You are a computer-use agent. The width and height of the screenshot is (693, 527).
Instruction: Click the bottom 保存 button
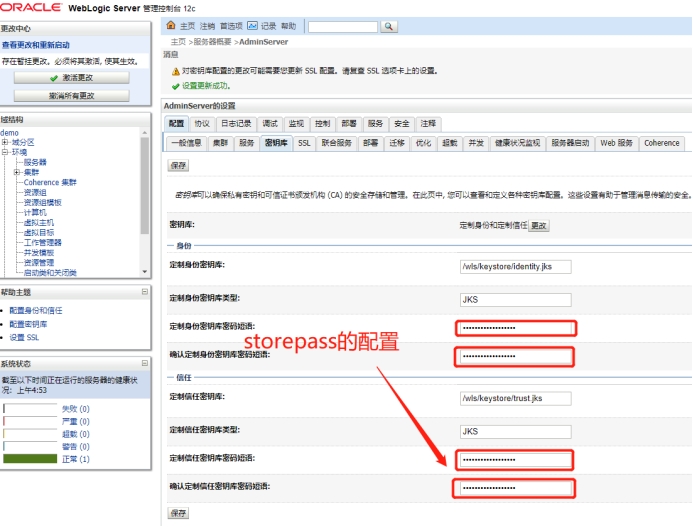179,513
